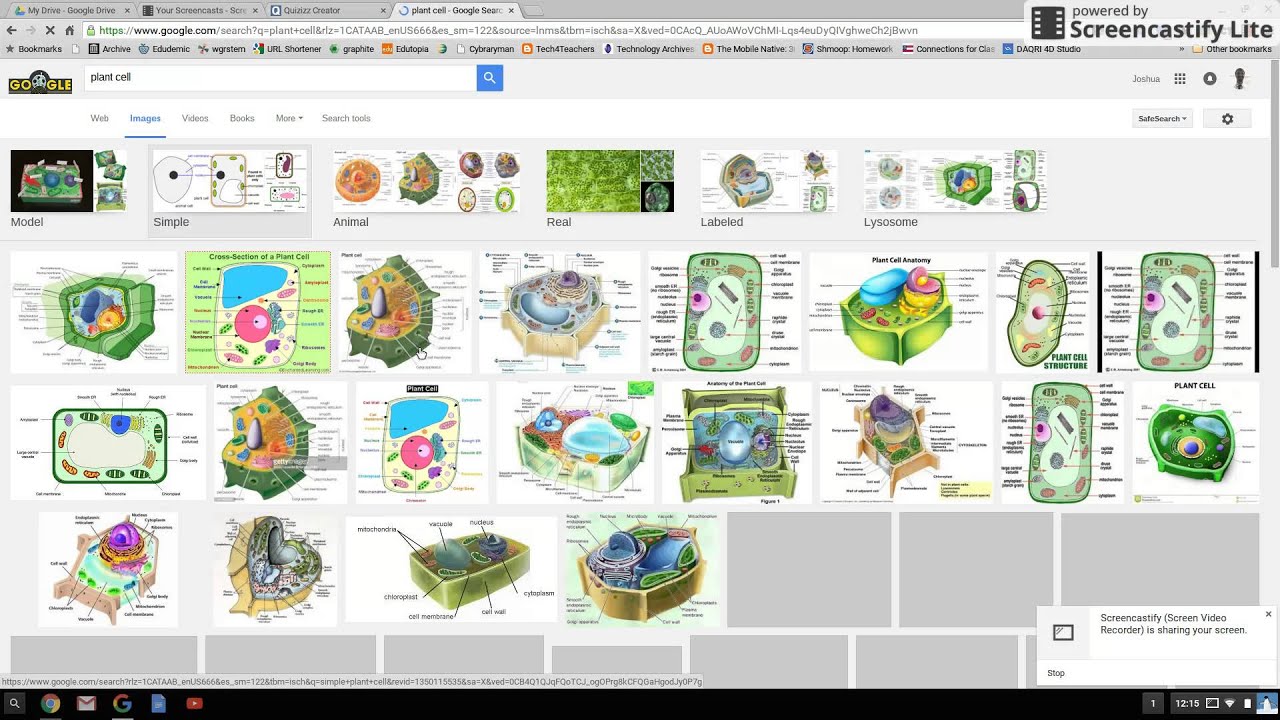Filter results by Real category
Image resolution: width=1280 pixels, height=720 pixels.
pos(610,190)
